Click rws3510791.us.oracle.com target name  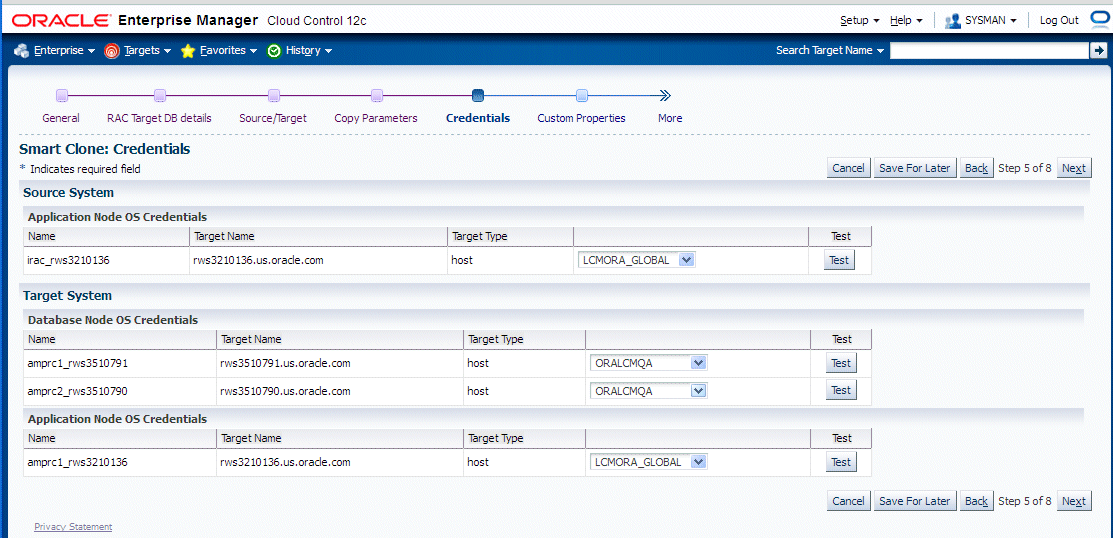285,363
